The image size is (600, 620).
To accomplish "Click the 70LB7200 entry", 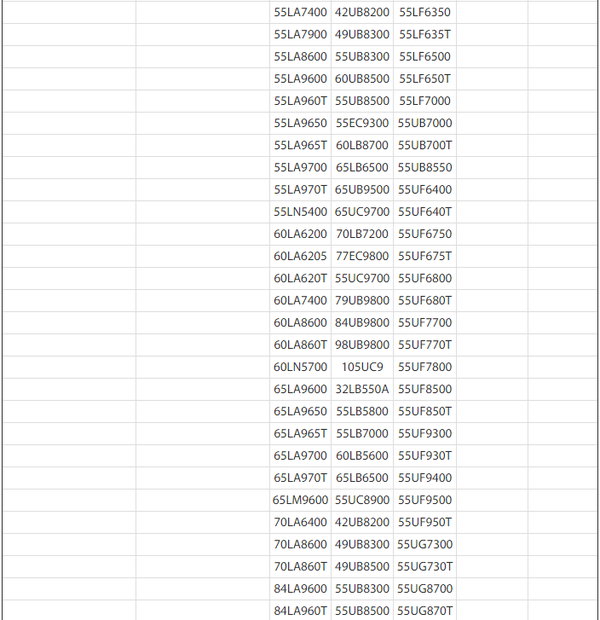I will (362, 234).
